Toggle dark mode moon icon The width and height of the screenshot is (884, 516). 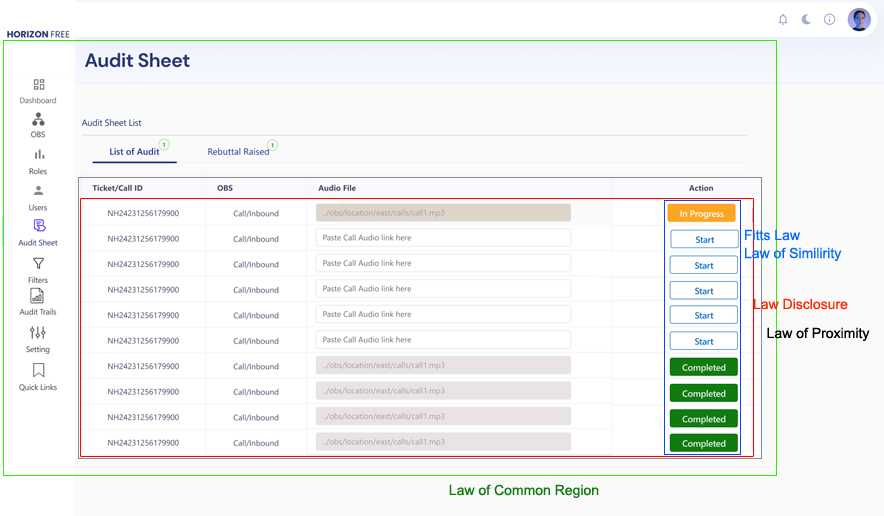point(806,19)
